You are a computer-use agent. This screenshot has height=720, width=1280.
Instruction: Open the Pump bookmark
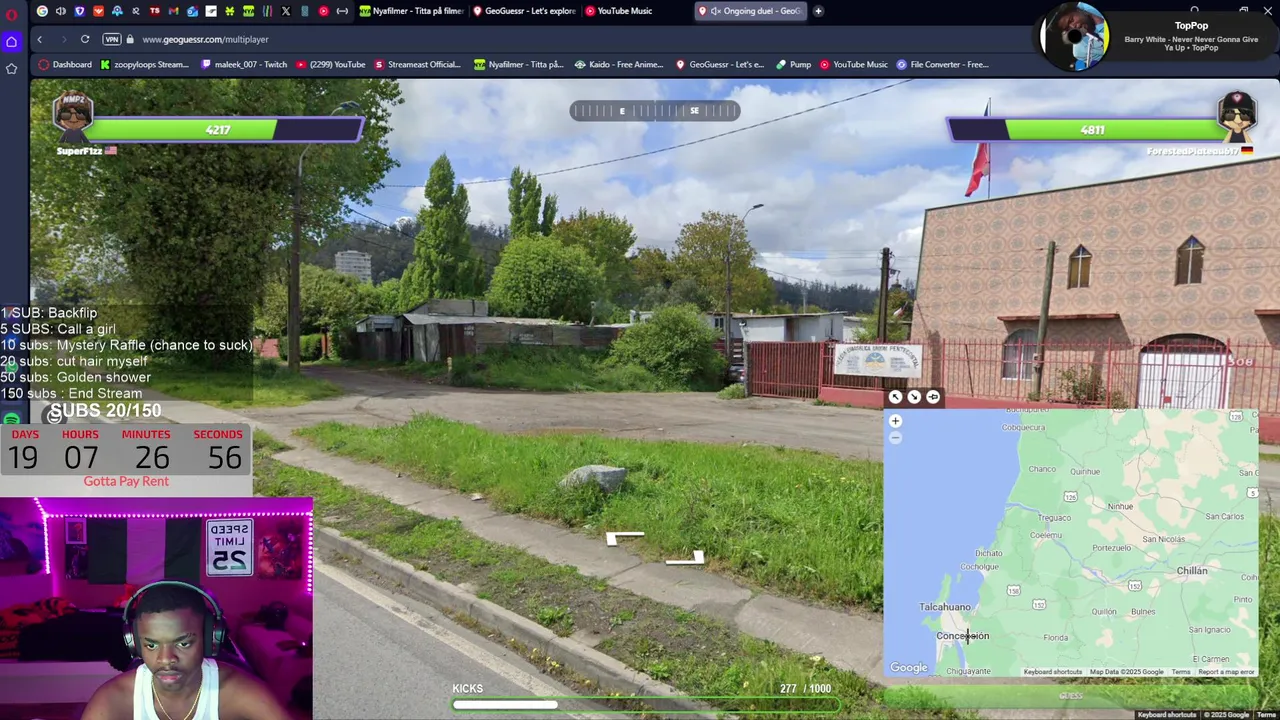click(793, 64)
